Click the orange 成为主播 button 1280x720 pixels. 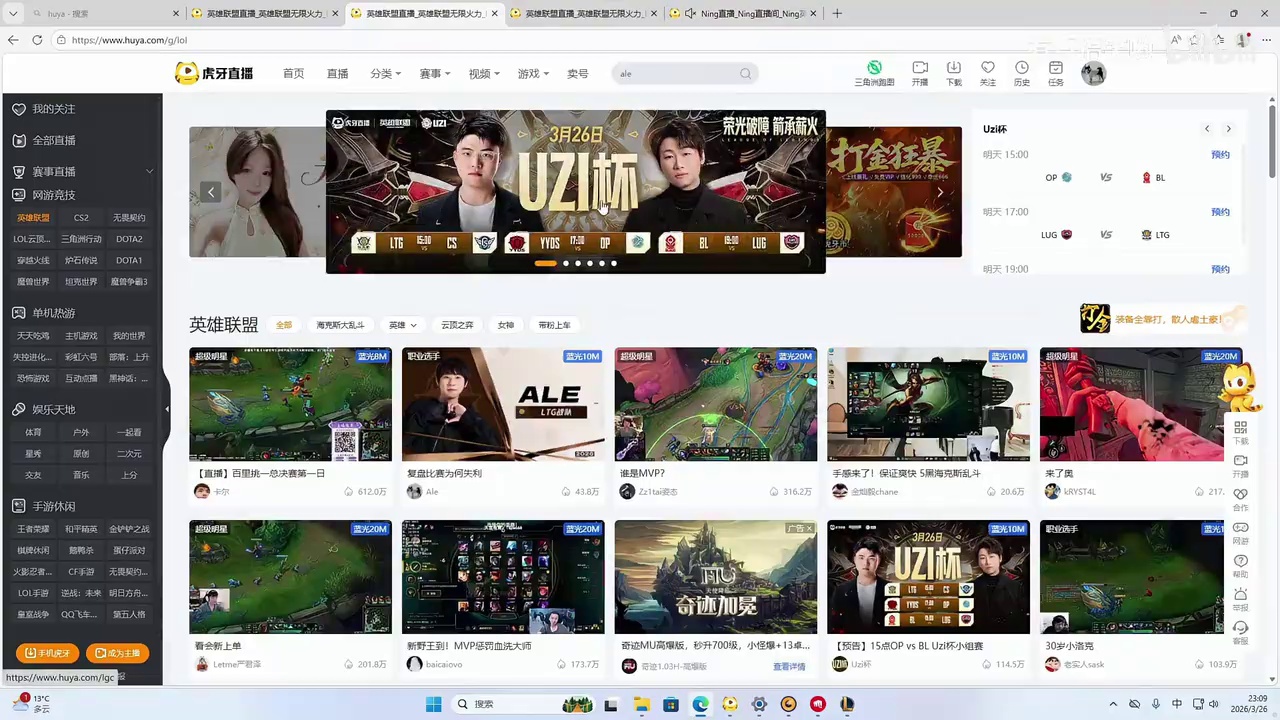tap(117, 653)
